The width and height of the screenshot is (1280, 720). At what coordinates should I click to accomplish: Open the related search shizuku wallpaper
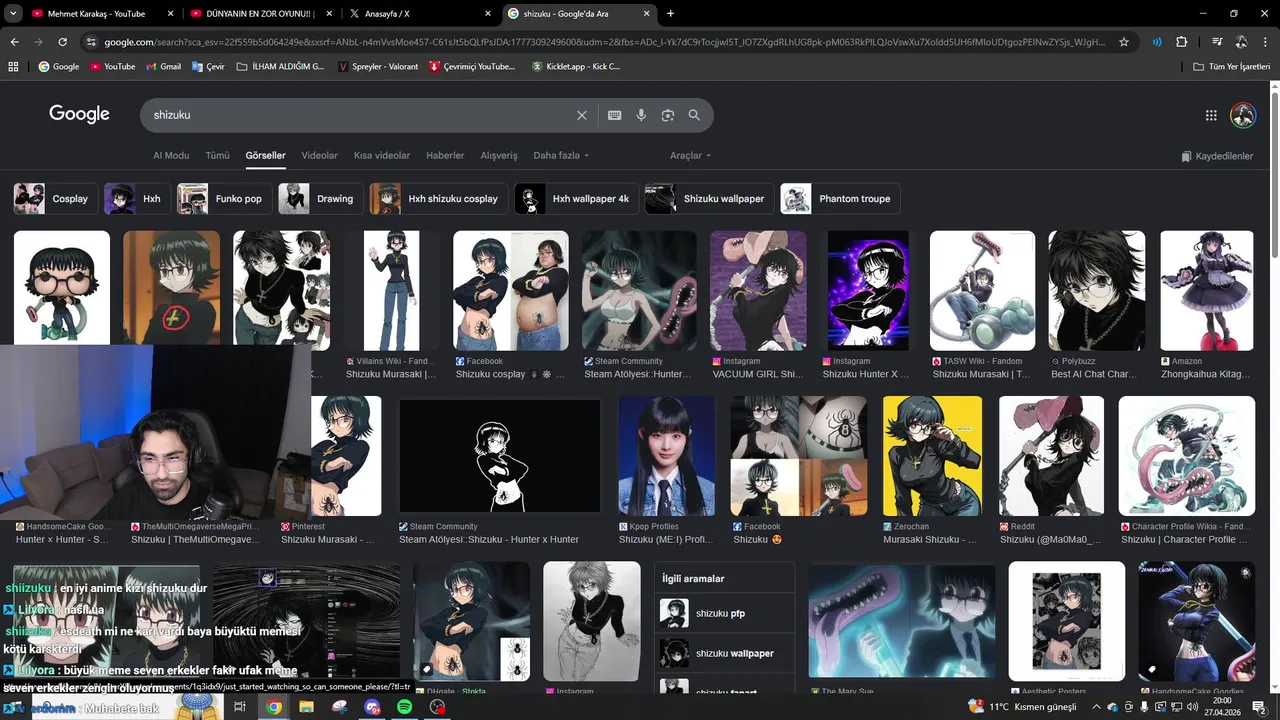[724, 653]
